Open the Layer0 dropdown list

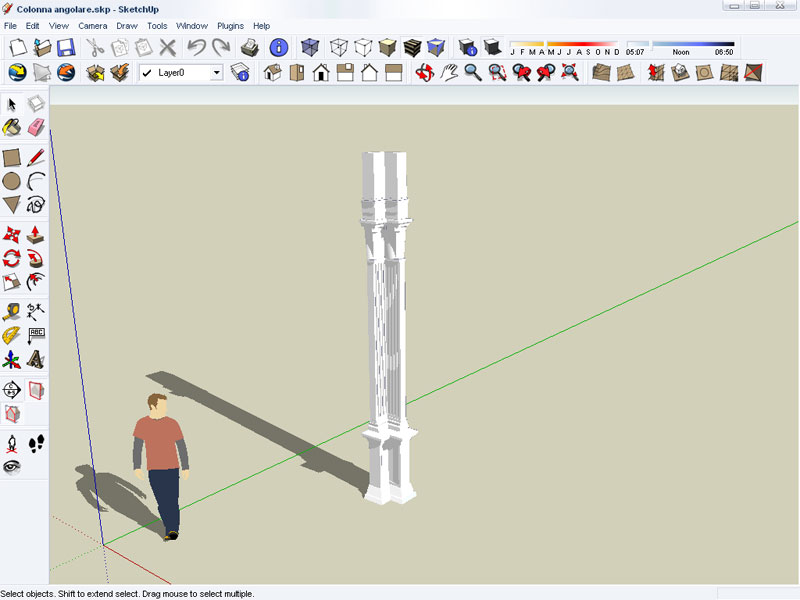[x=216, y=73]
